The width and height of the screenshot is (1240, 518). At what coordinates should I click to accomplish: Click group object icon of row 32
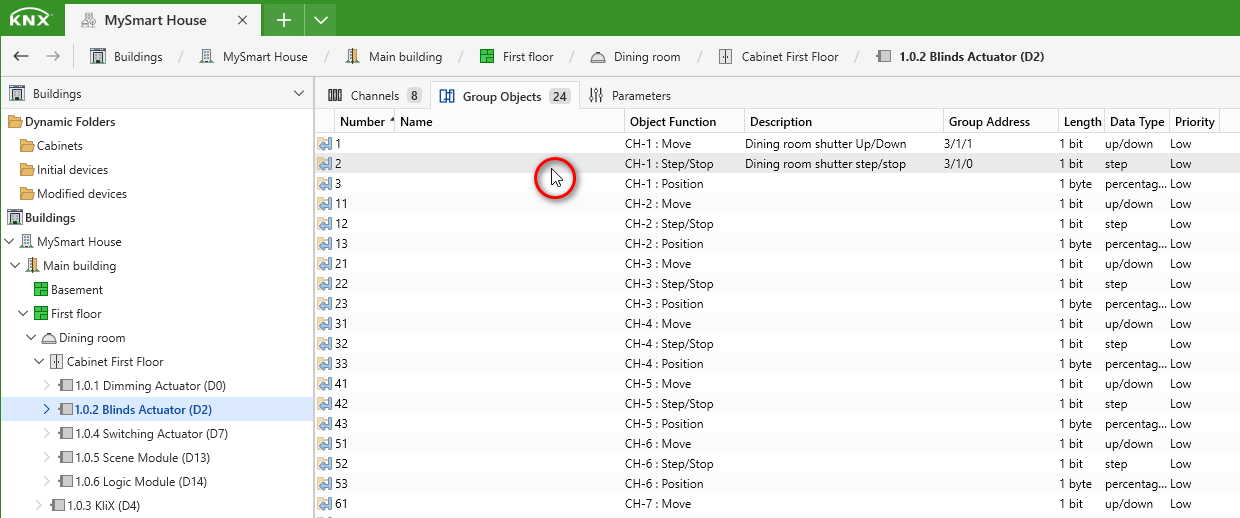[325, 344]
